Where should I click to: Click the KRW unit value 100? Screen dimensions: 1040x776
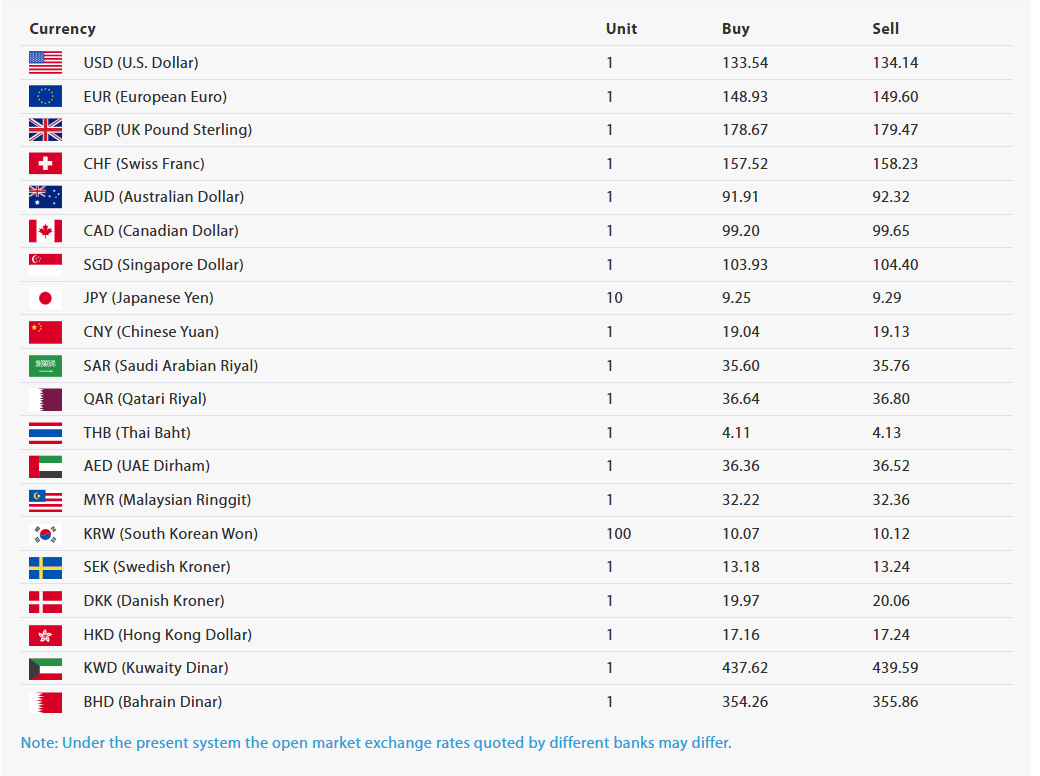click(619, 534)
